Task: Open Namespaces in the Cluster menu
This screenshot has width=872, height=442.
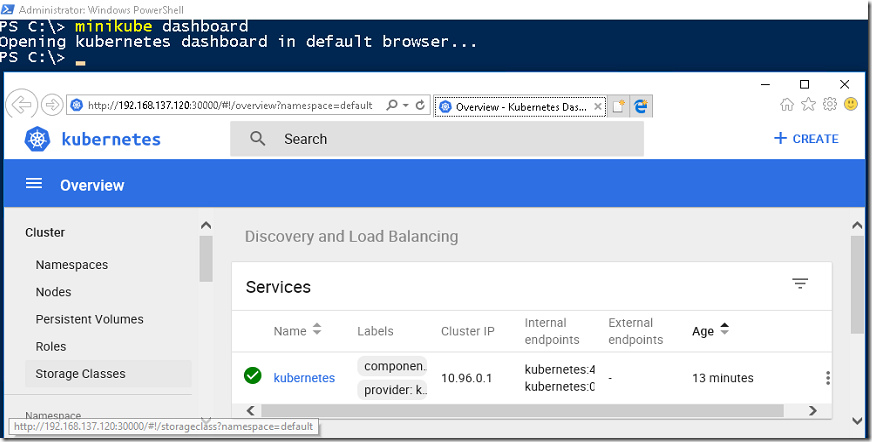Action: (72, 265)
